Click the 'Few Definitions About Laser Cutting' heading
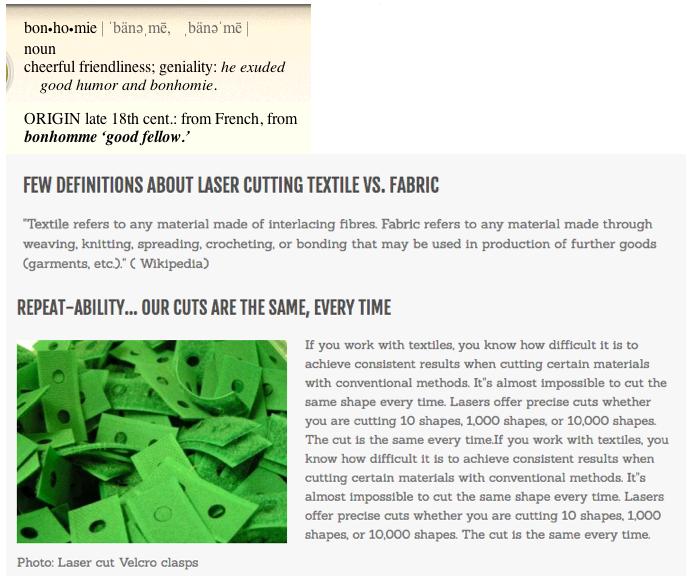 pos(231,185)
